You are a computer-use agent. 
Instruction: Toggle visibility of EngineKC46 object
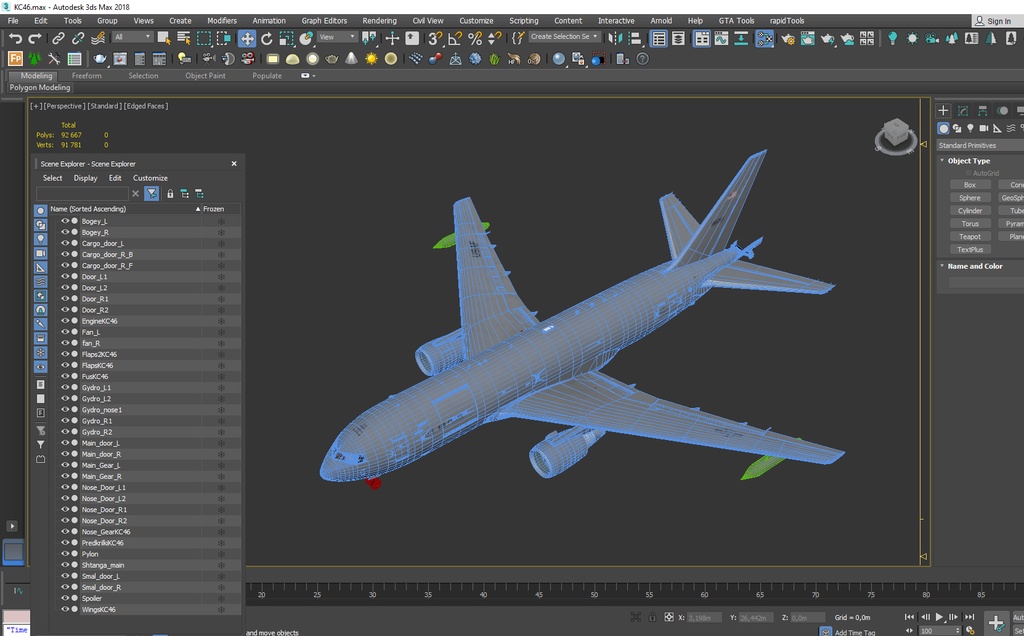[x=65, y=321]
